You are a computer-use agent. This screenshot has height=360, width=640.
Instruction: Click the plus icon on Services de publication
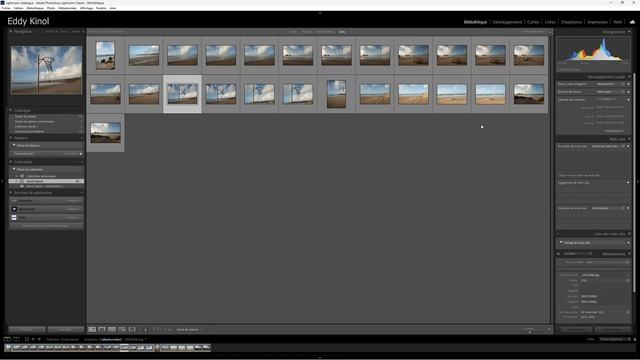coord(82,193)
